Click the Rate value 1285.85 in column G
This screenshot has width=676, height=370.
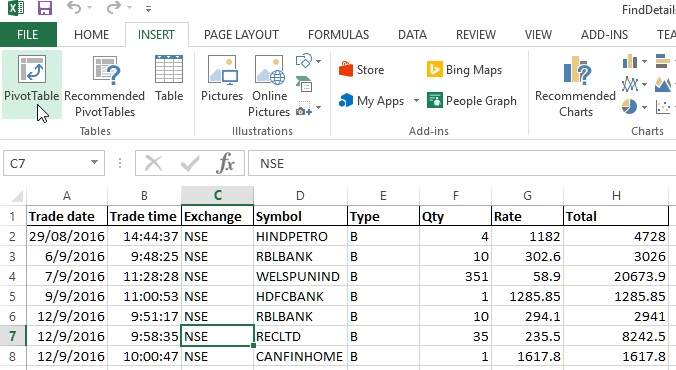527,296
